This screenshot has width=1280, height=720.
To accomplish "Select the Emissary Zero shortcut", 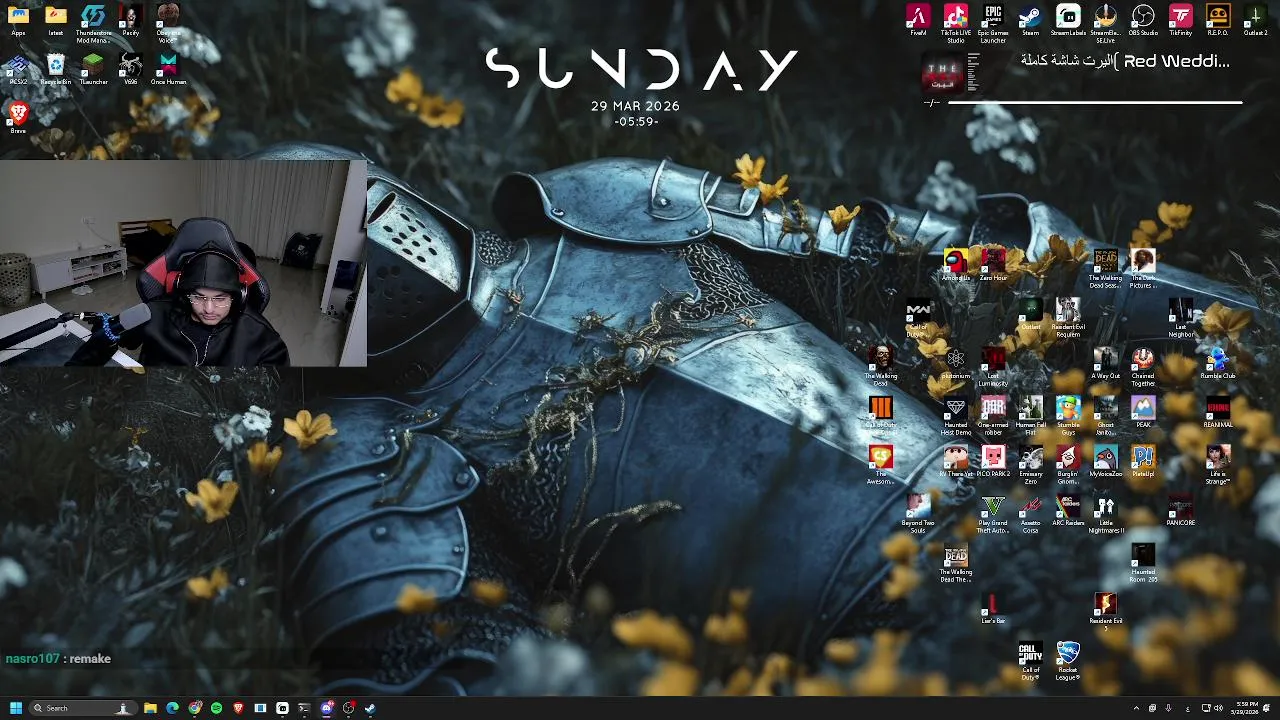I will [x=1030, y=465].
